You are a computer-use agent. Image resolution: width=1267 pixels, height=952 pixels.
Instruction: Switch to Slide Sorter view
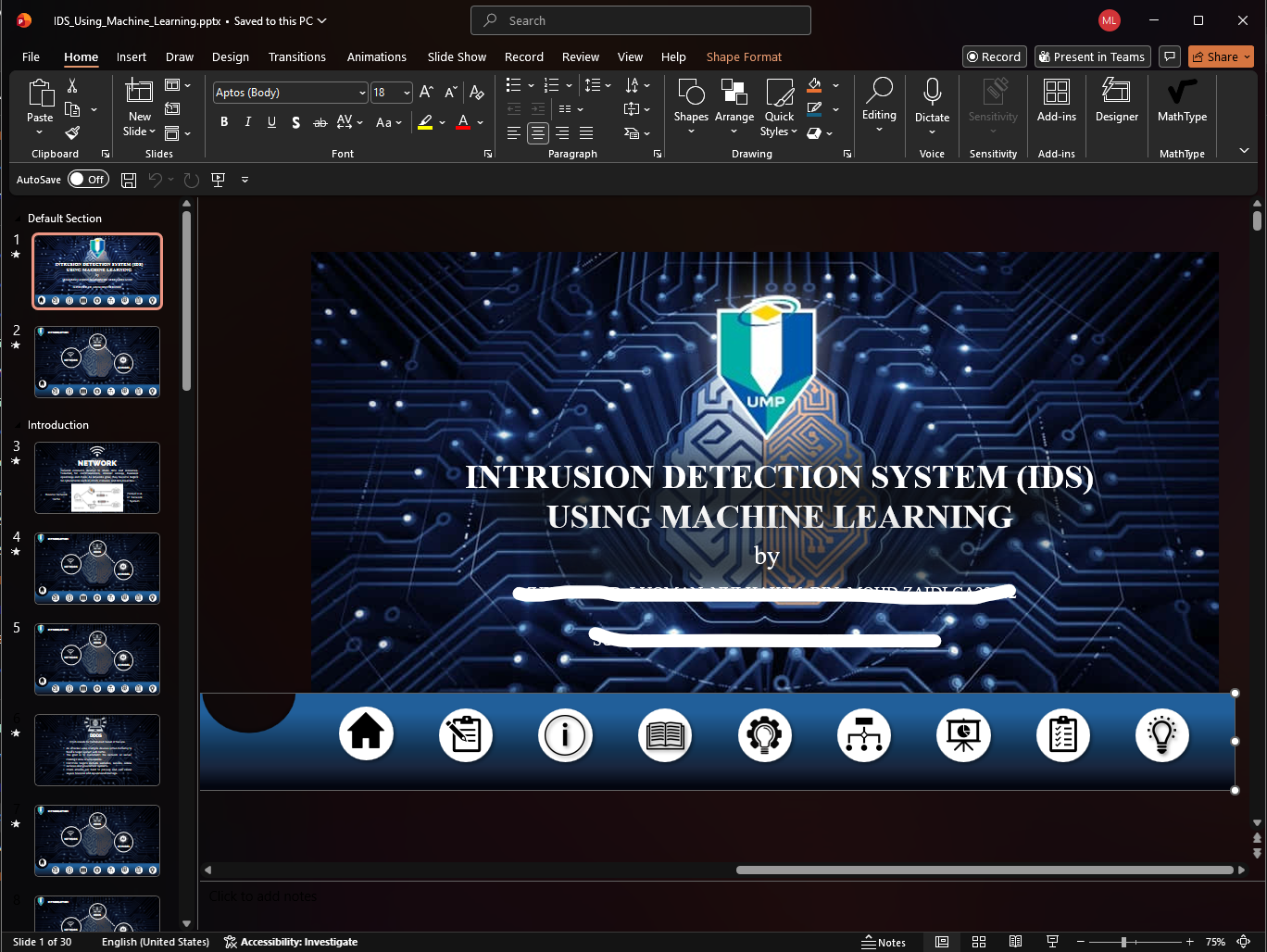(979, 942)
